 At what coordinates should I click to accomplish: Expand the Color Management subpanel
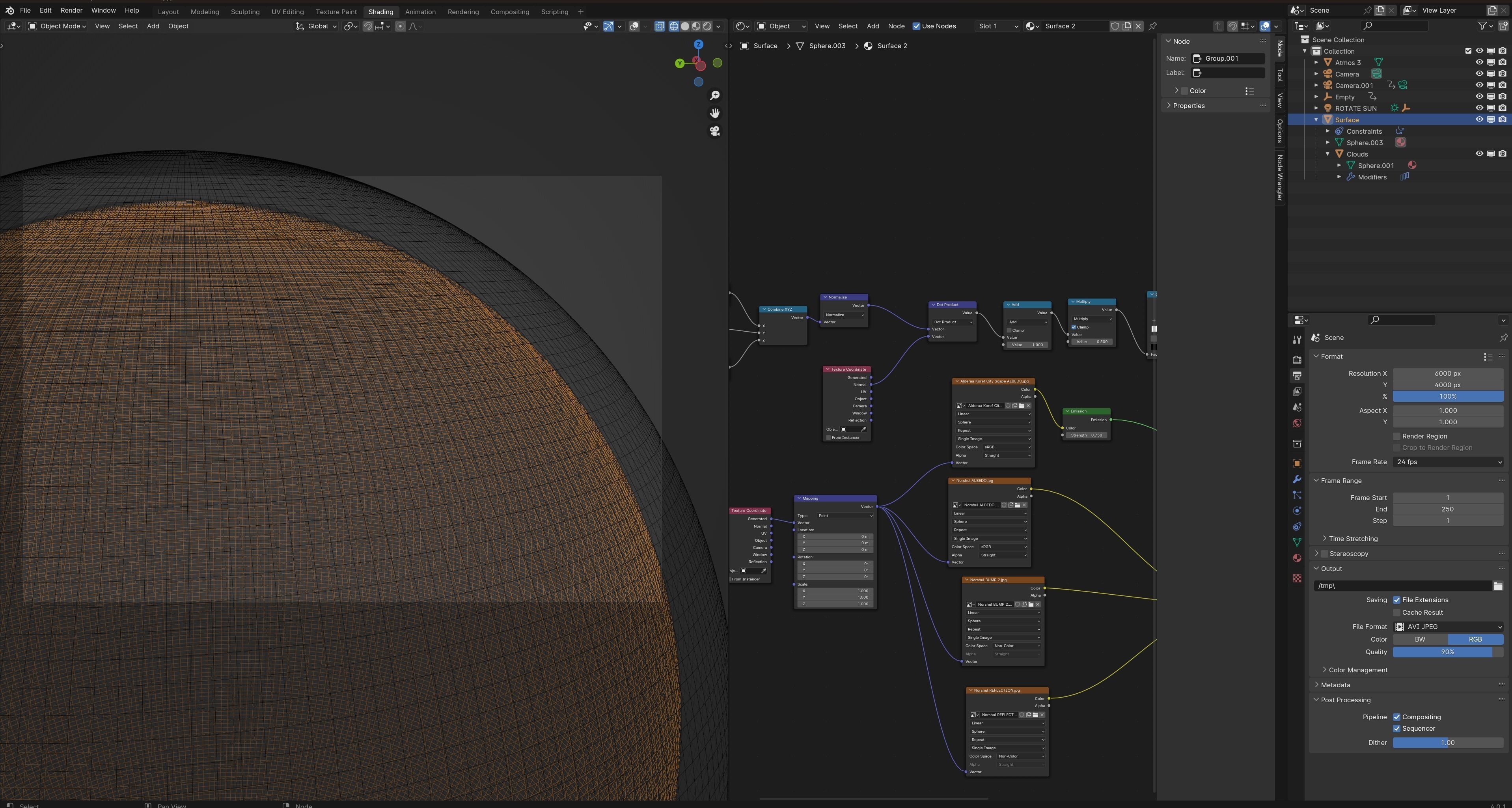[x=1357, y=670]
